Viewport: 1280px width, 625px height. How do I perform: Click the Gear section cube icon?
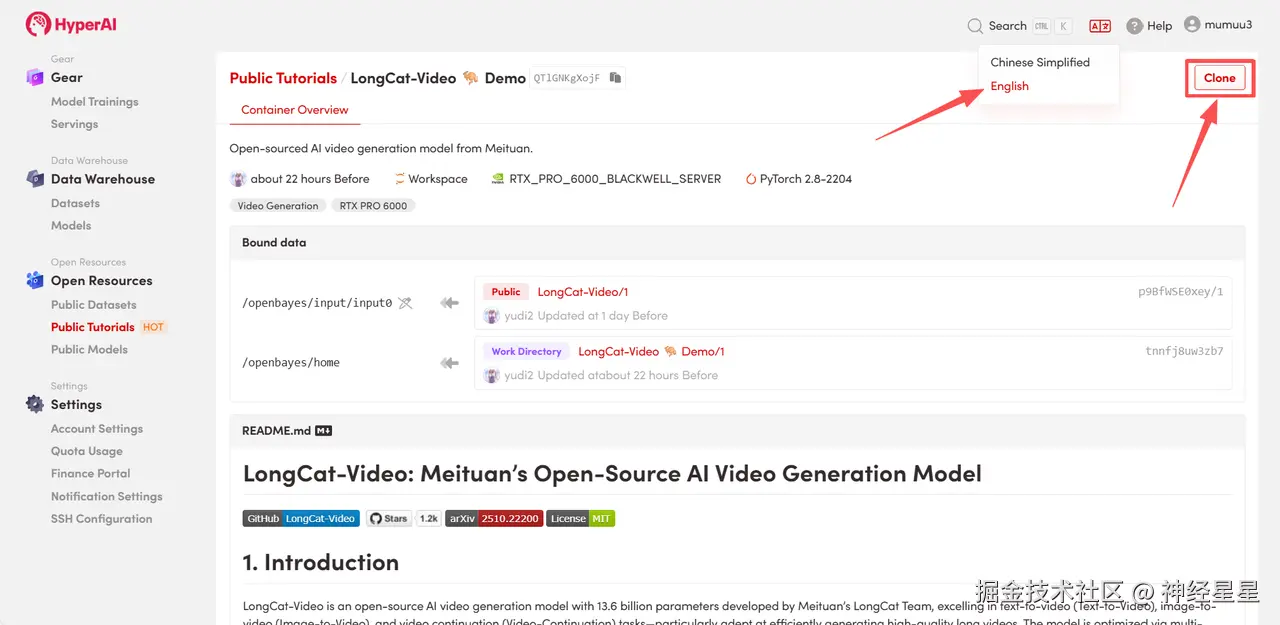(35, 77)
